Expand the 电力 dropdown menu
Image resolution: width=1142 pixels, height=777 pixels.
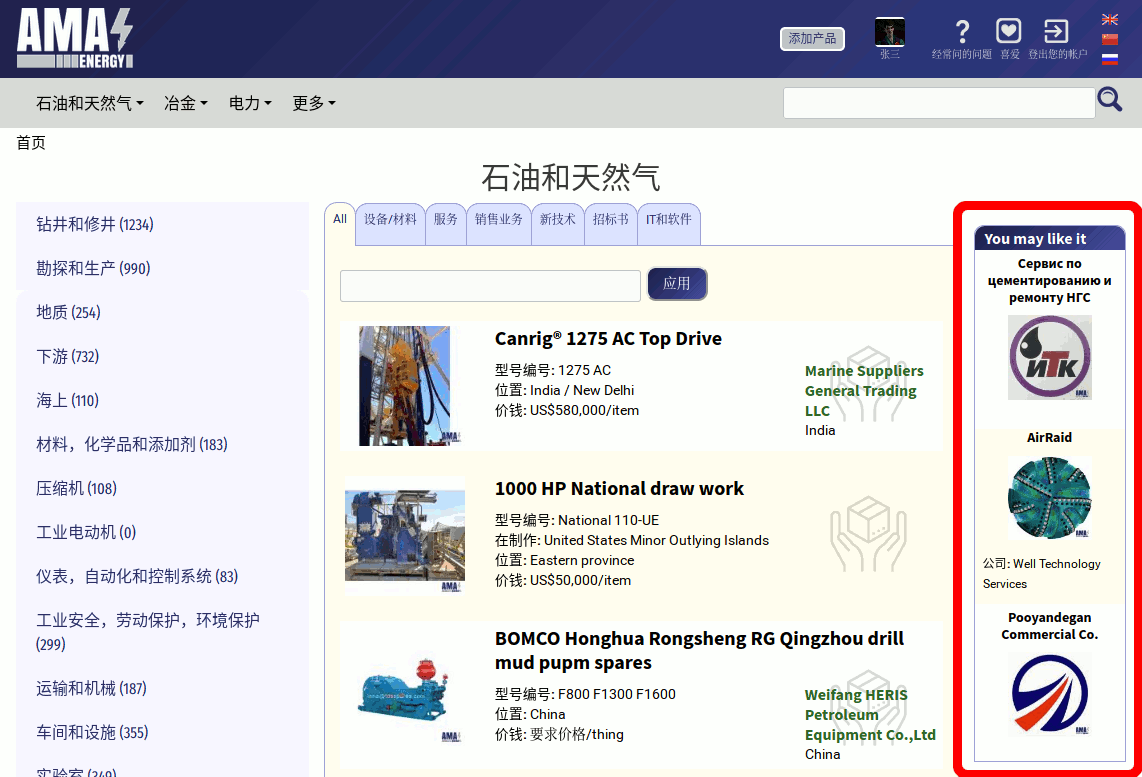(x=250, y=103)
